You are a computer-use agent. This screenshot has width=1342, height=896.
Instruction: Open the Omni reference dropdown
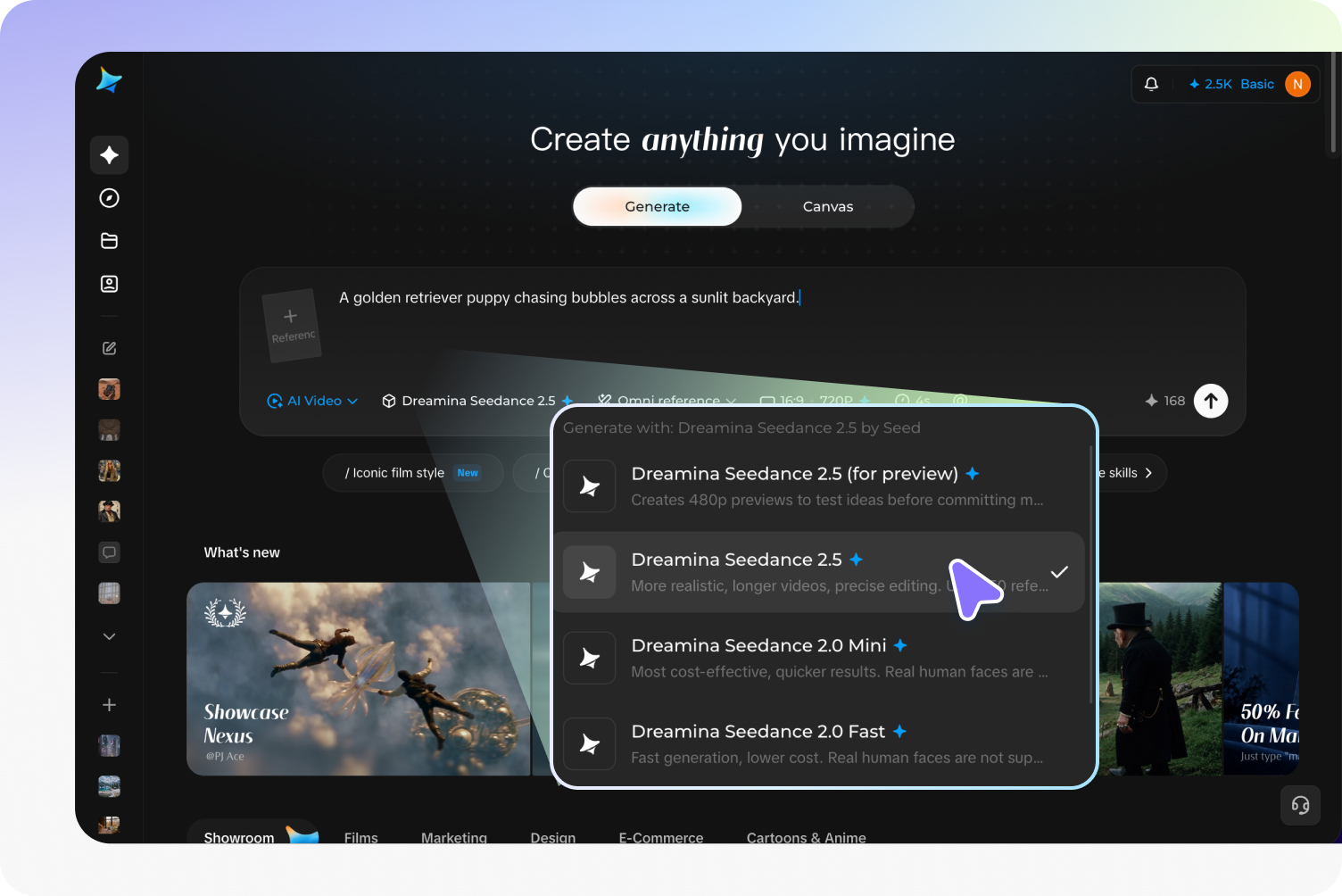click(x=667, y=400)
